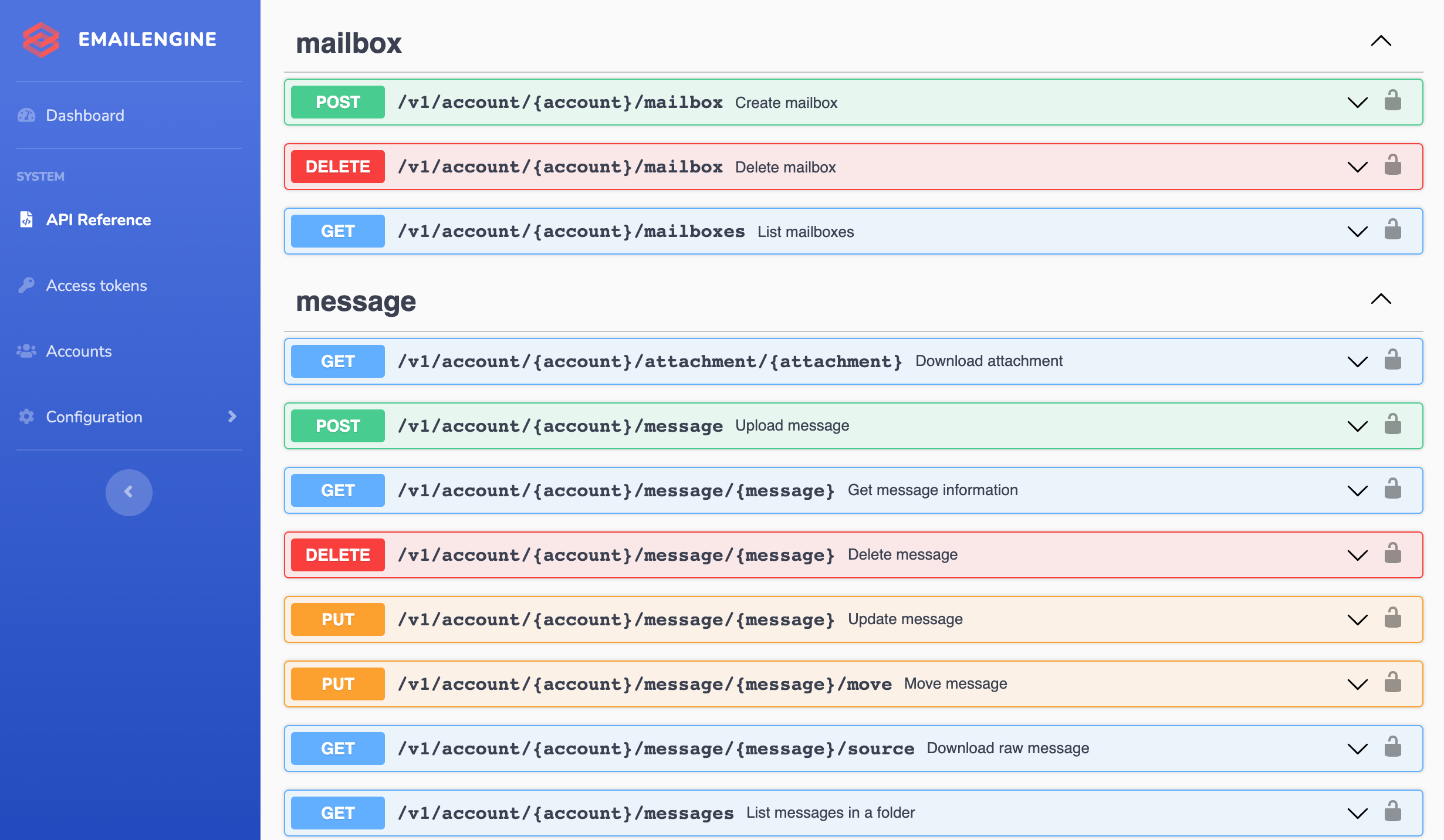The height and width of the screenshot is (840, 1444).
Task: Click the lock icon on Move message row
Action: (1392, 683)
